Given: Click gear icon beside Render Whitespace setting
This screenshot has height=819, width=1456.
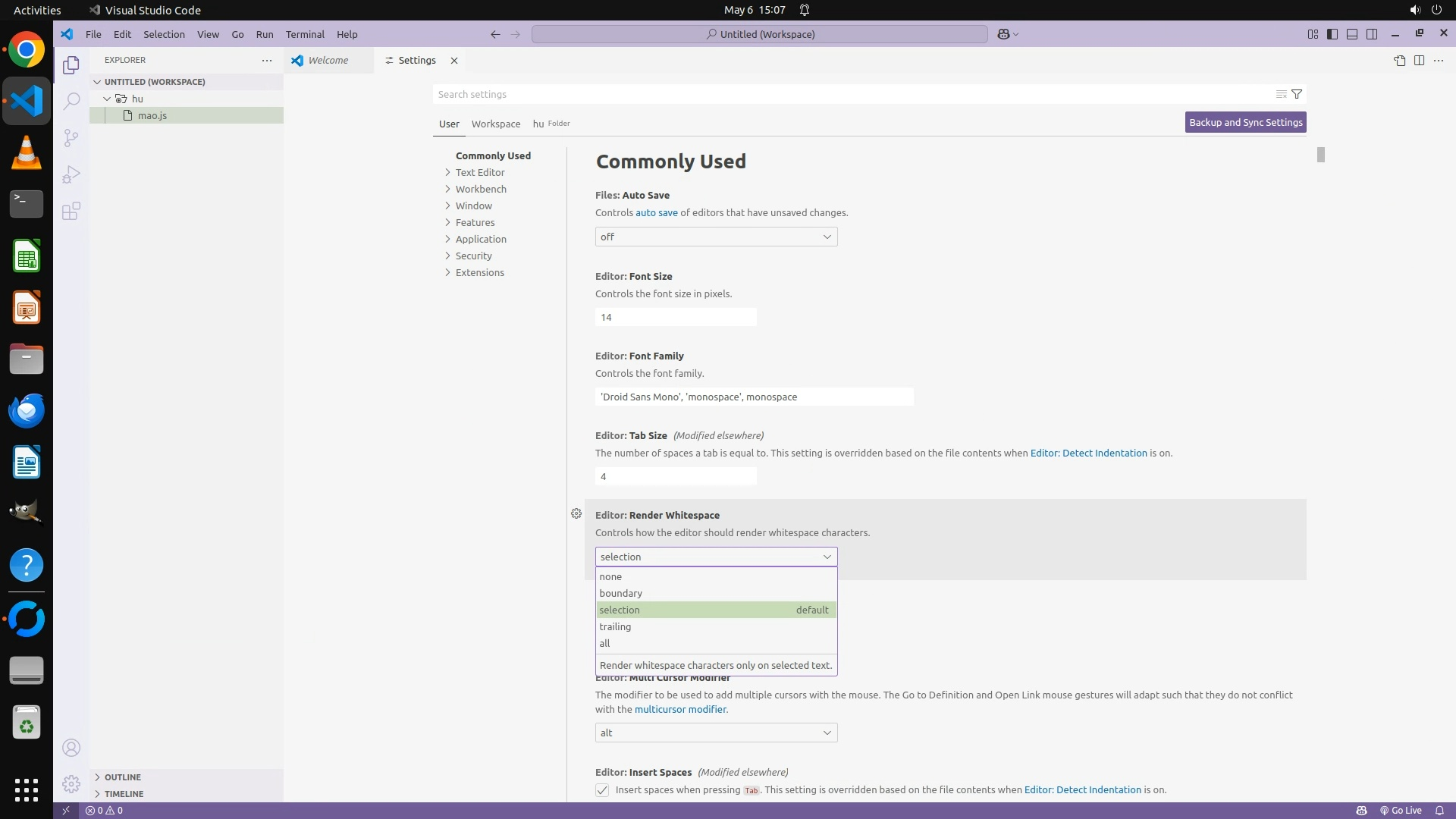Looking at the screenshot, I should (x=576, y=514).
